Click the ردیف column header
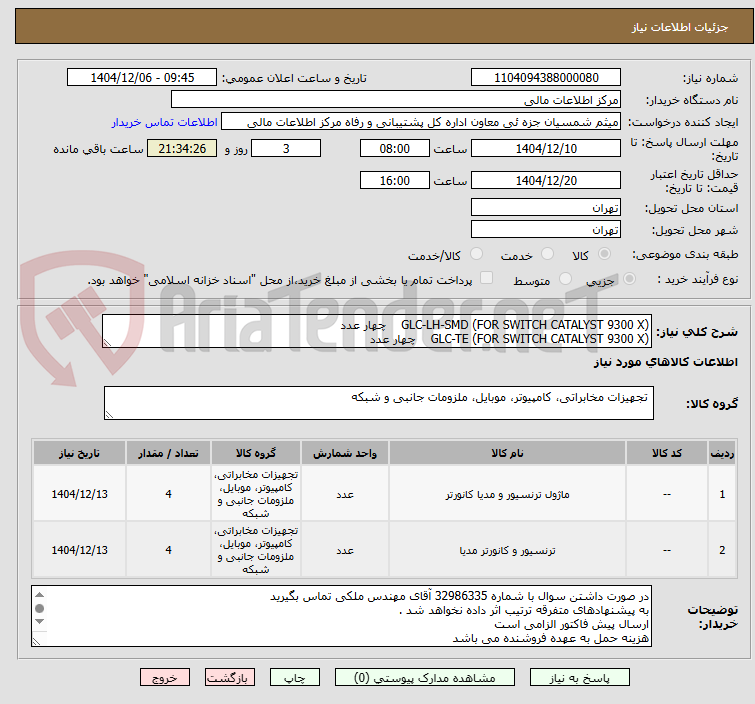 point(722,453)
